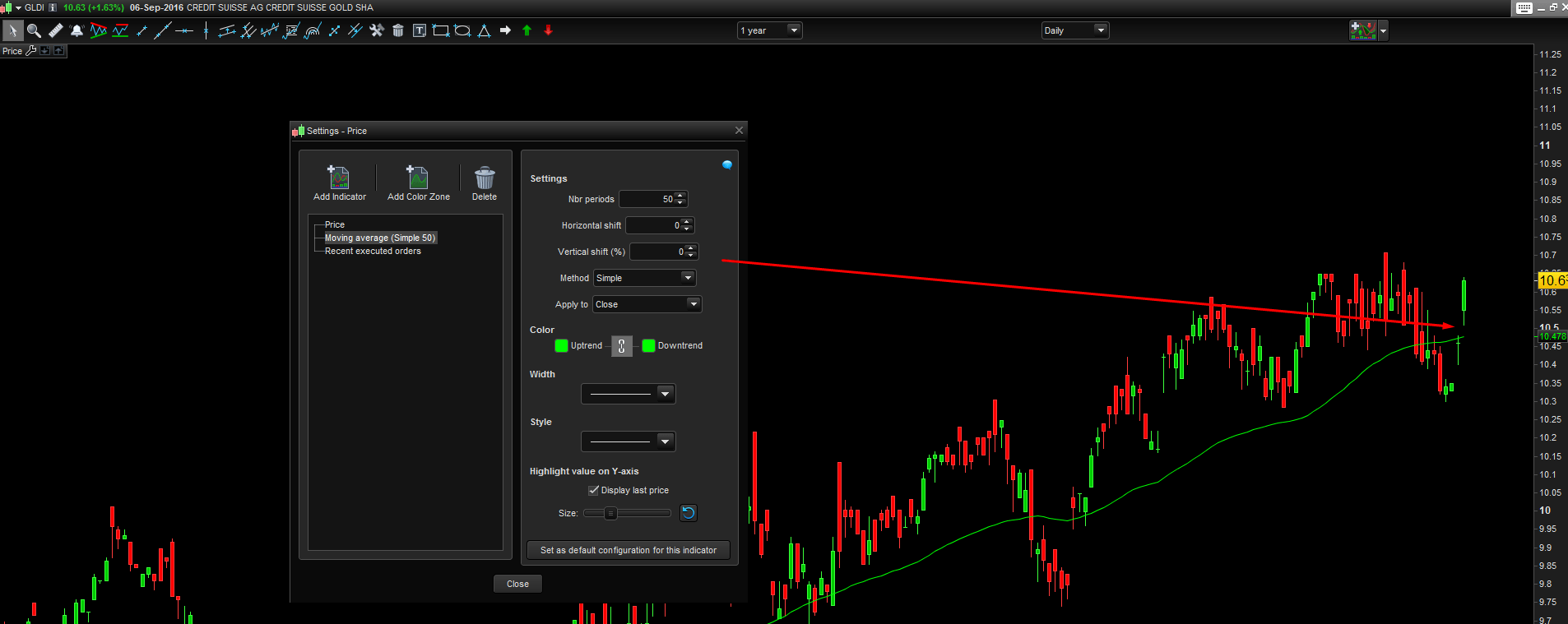Pick the vertical line drawing tool

pyautogui.click(x=206, y=30)
